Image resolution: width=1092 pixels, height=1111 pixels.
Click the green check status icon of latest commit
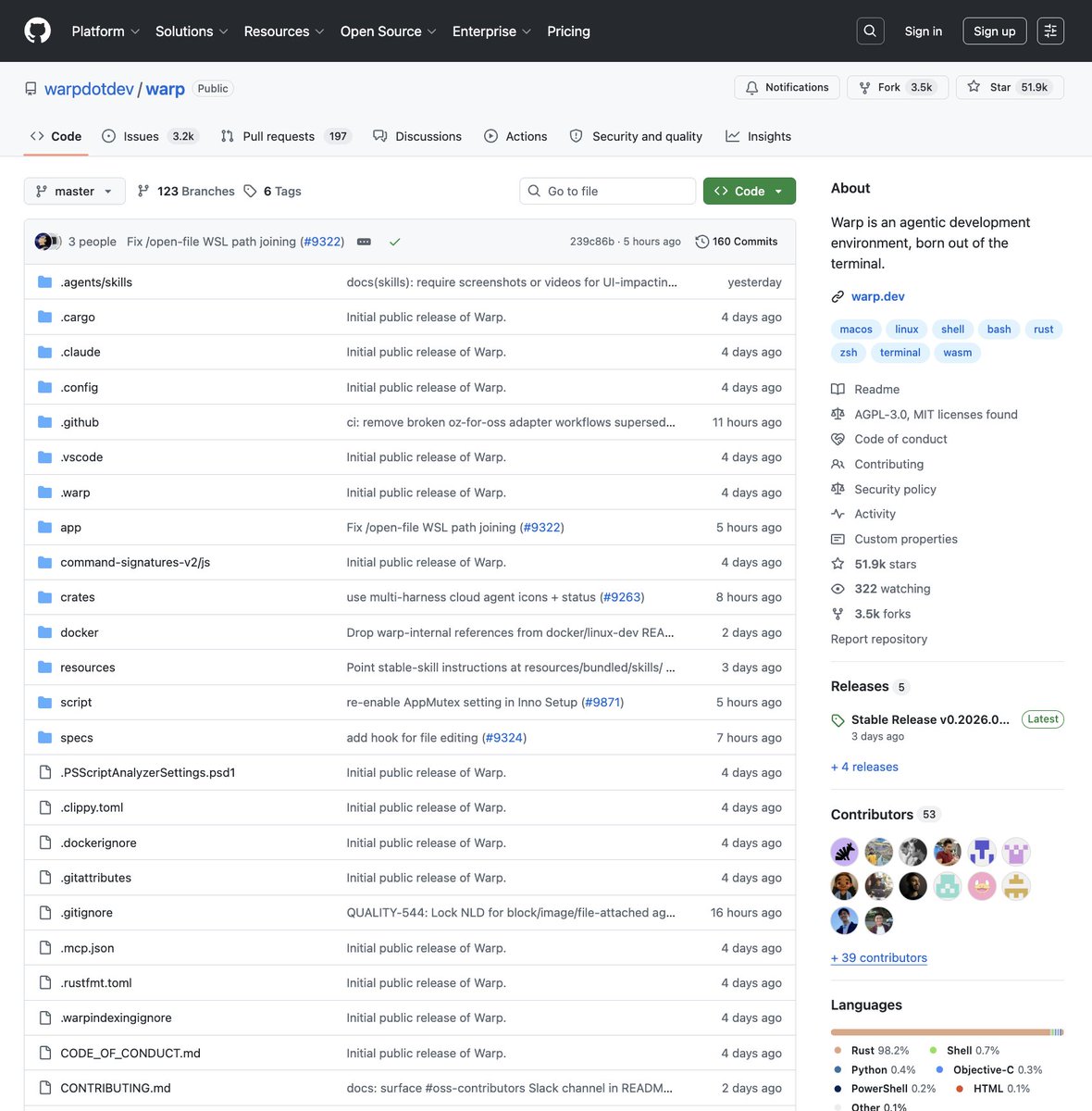[394, 242]
